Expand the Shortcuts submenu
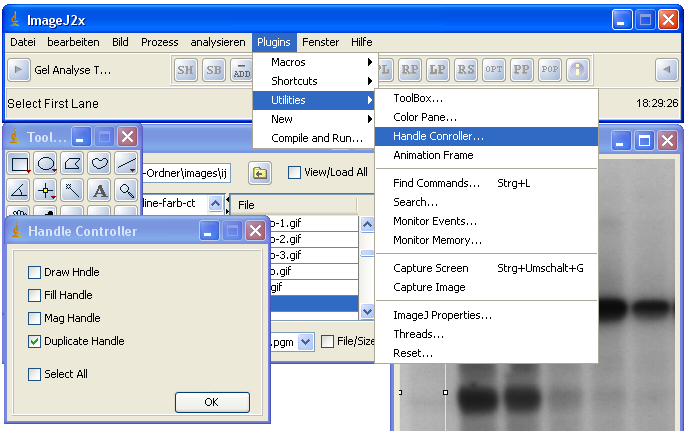 click(x=314, y=81)
